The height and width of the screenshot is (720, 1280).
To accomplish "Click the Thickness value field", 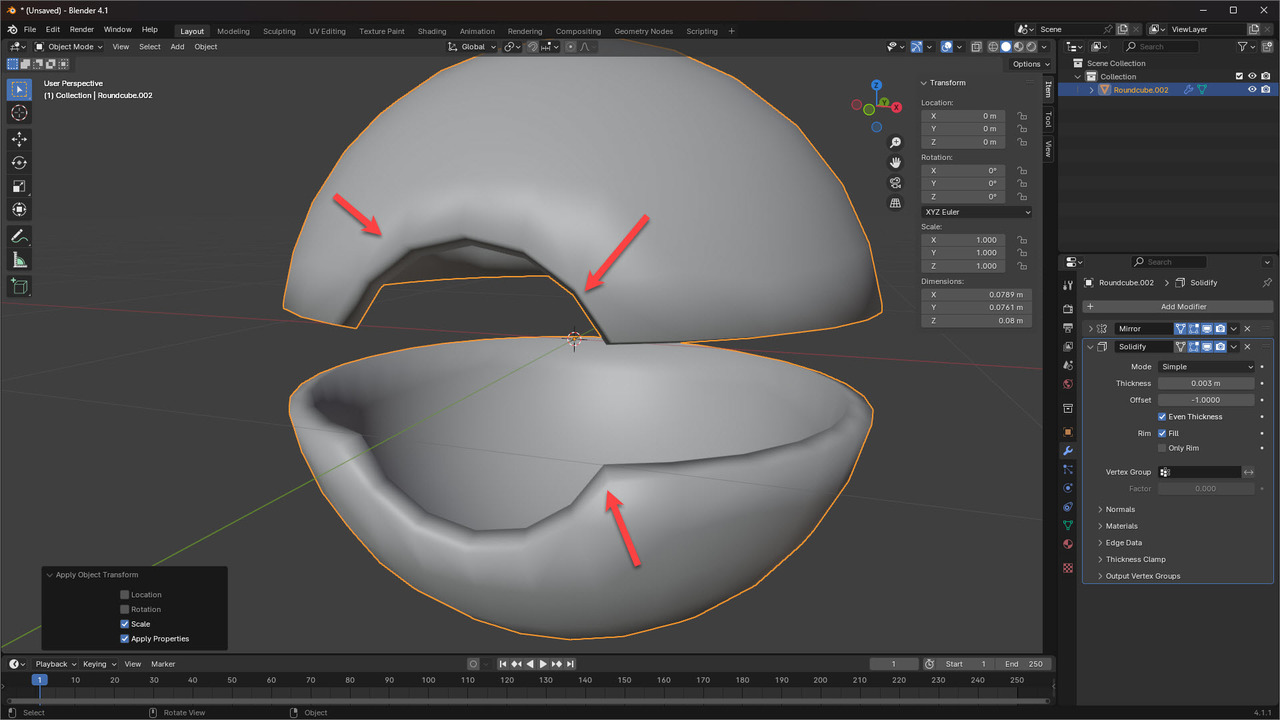I will [x=1205, y=384].
